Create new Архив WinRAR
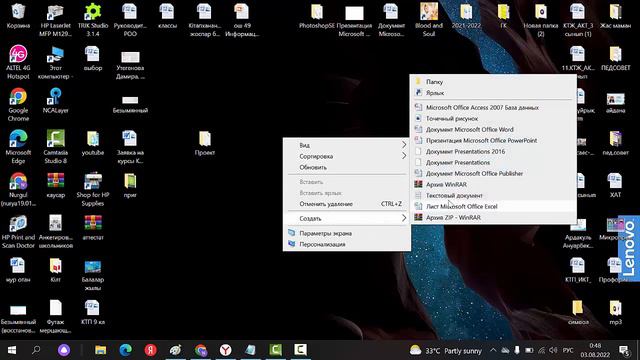The height and width of the screenshot is (360, 640). click(493, 184)
